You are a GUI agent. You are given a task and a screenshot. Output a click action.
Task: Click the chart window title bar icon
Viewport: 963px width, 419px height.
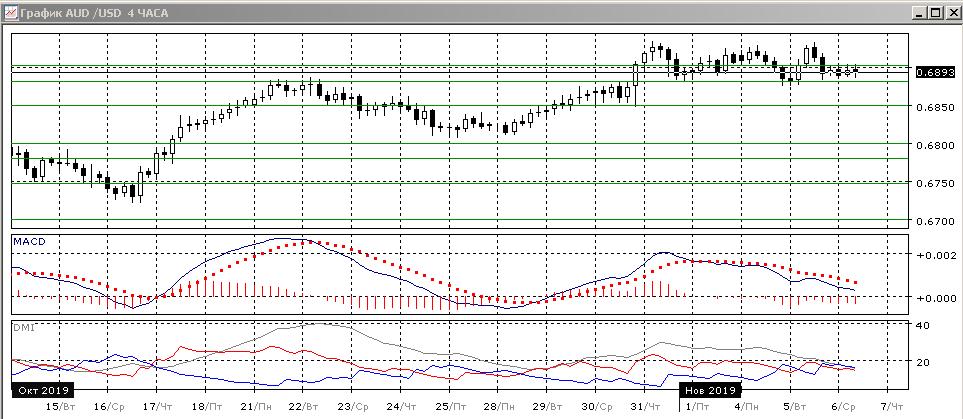[10, 12]
